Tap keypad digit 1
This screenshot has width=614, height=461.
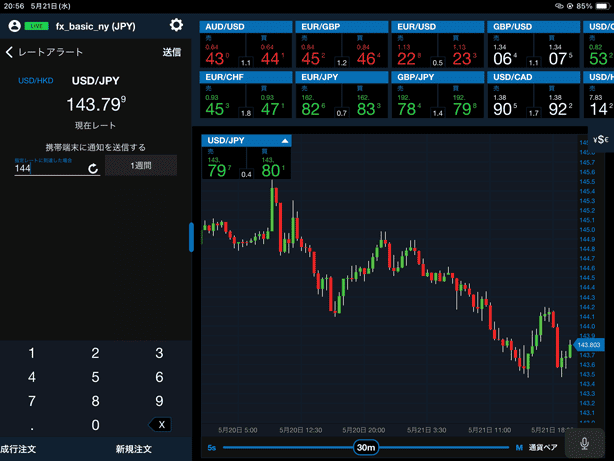[32, 353]
